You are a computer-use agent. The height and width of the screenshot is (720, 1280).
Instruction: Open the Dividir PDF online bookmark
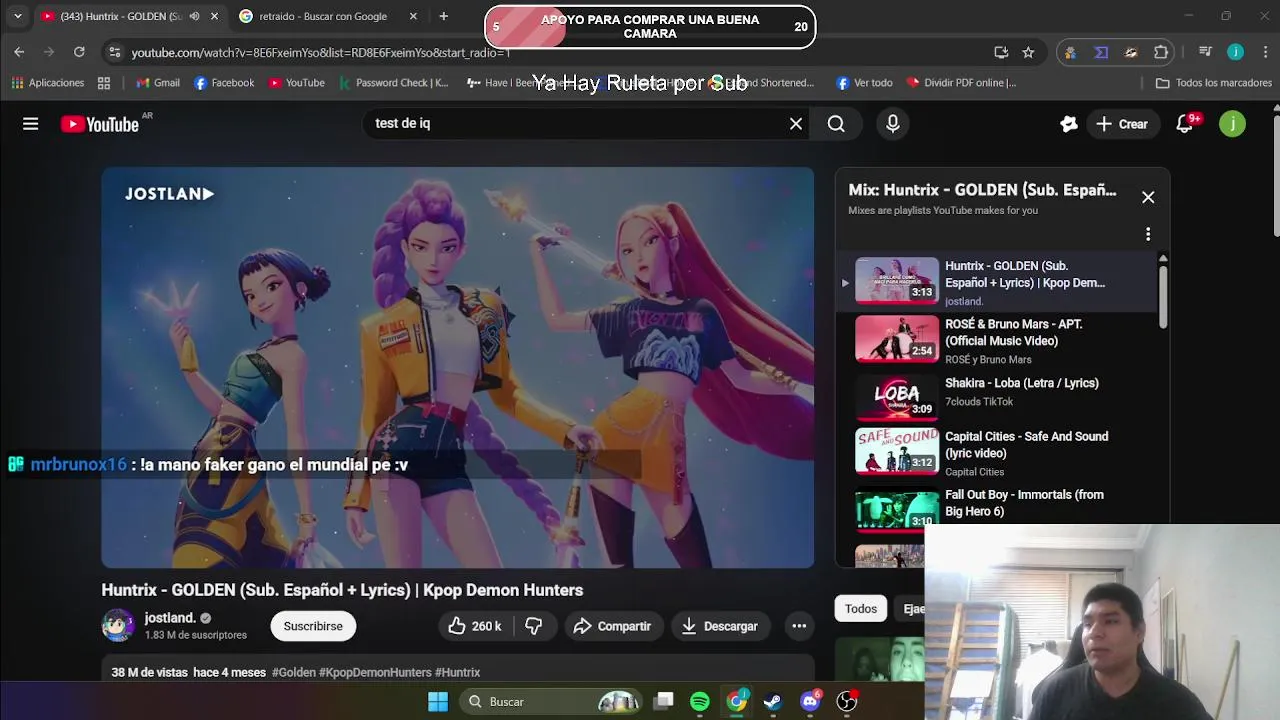pyautogui.click(x=961, y=83)
